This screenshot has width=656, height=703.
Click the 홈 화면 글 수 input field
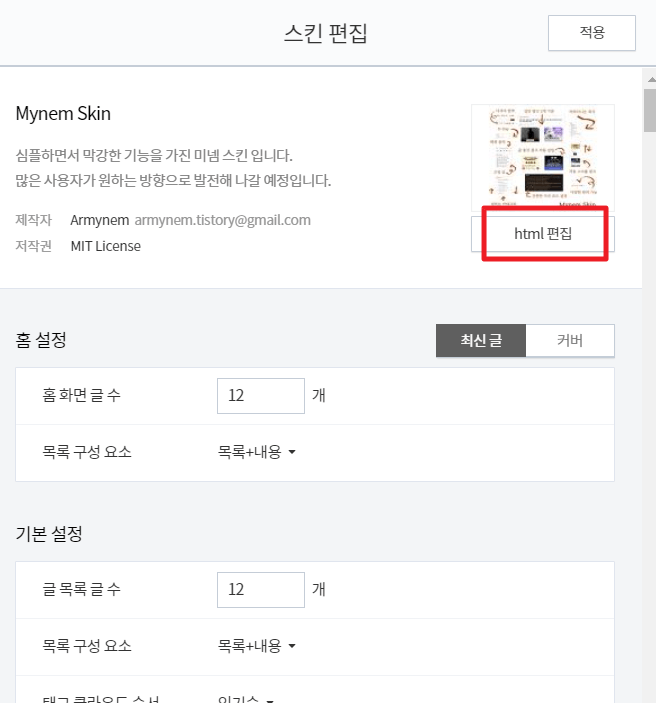261,396
